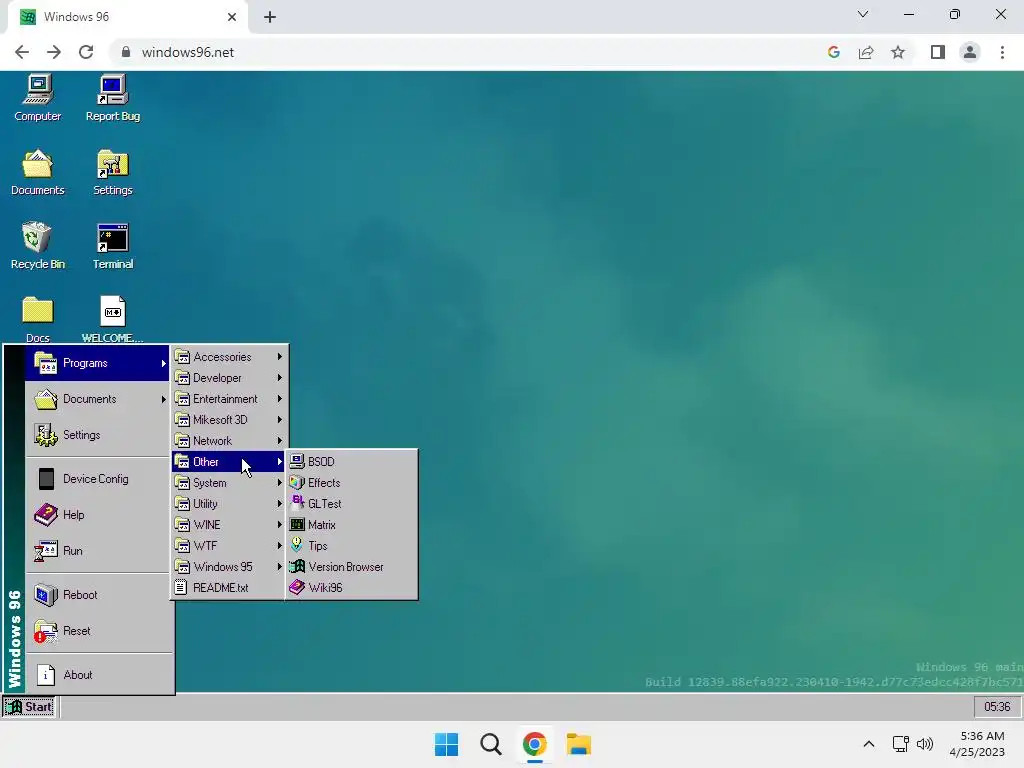This screenshot has width=1024, height=768.
Task: Expand the Accessories program folder
Action: (229, 357)
